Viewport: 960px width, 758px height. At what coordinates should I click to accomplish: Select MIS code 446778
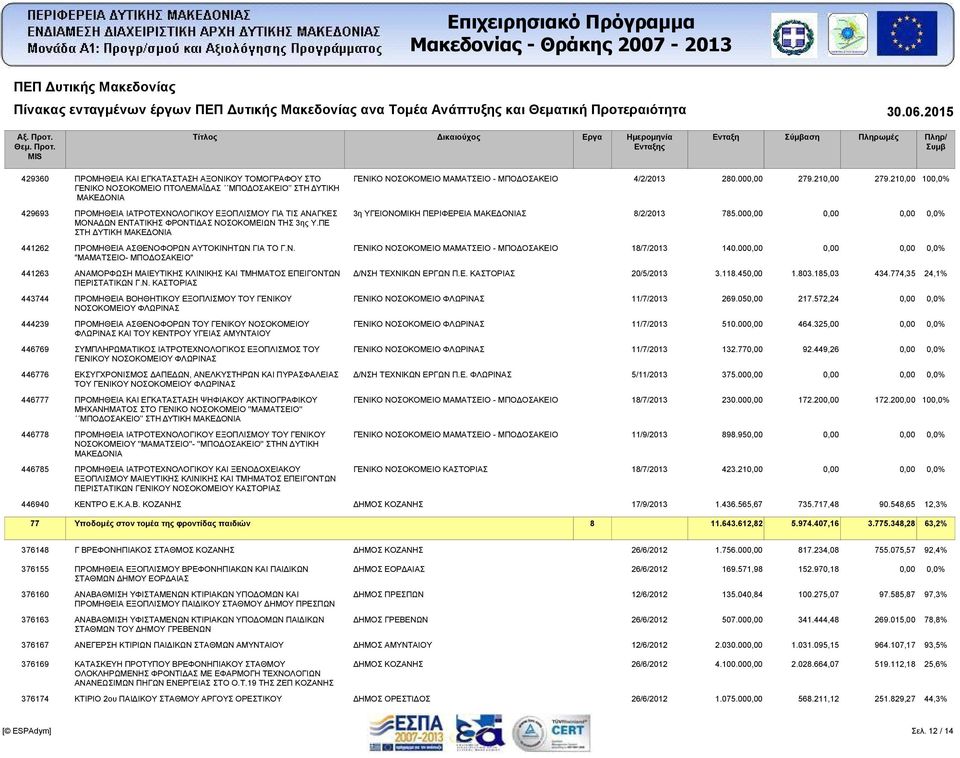[35, 435]
